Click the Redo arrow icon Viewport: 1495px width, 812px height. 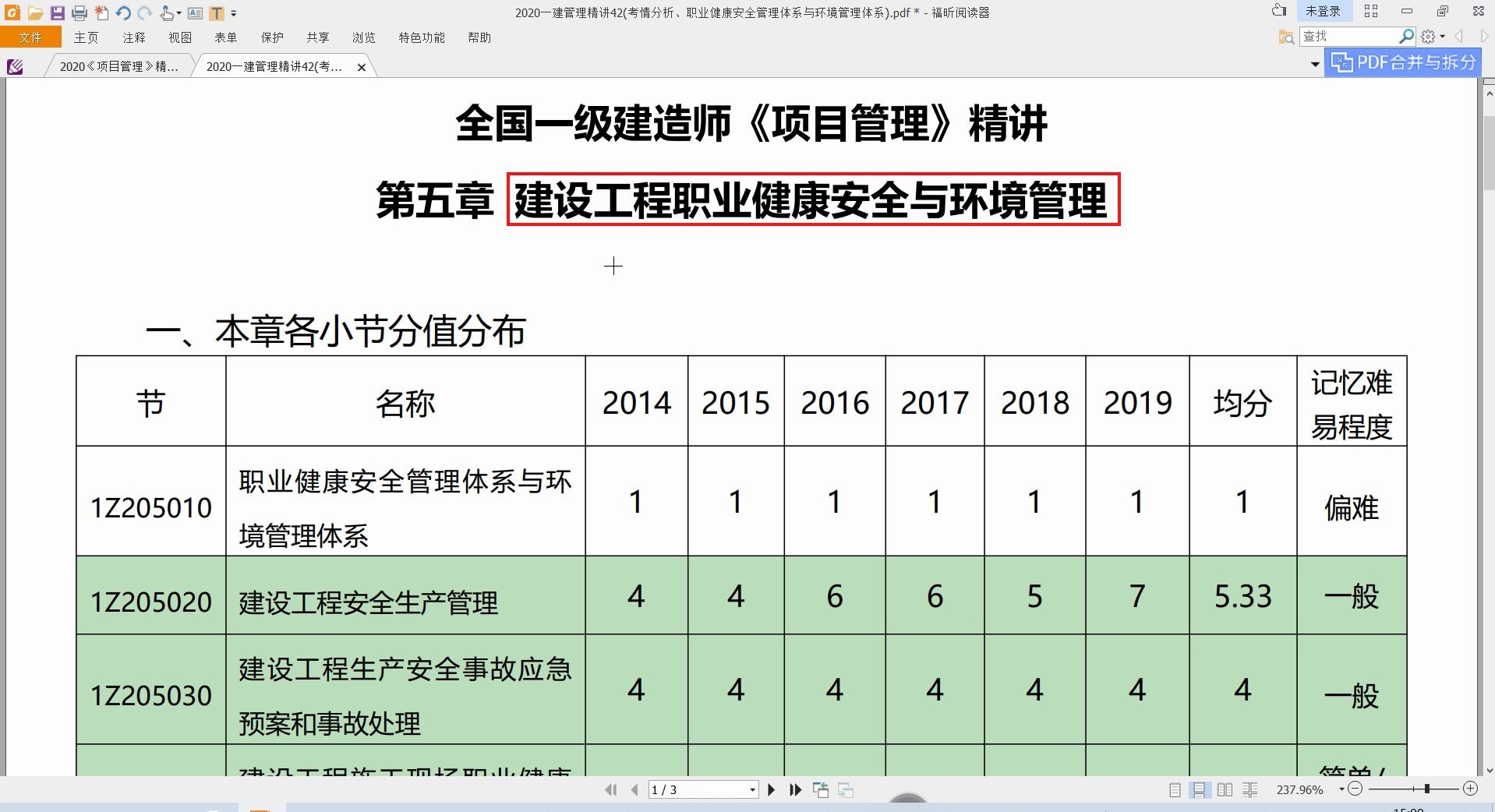coord(144,12)
